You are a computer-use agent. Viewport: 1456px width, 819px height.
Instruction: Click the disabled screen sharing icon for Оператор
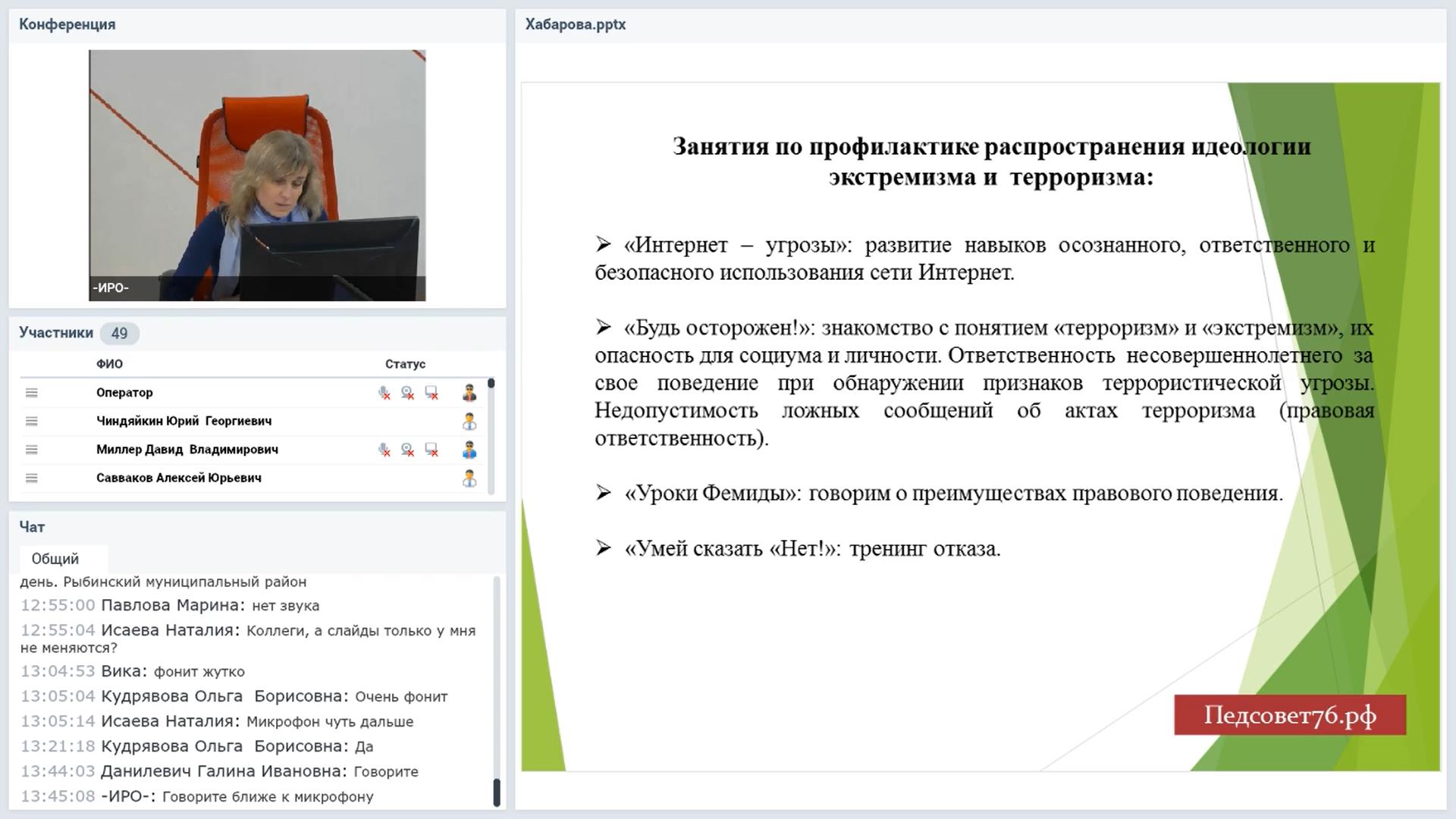click(431, 393)
